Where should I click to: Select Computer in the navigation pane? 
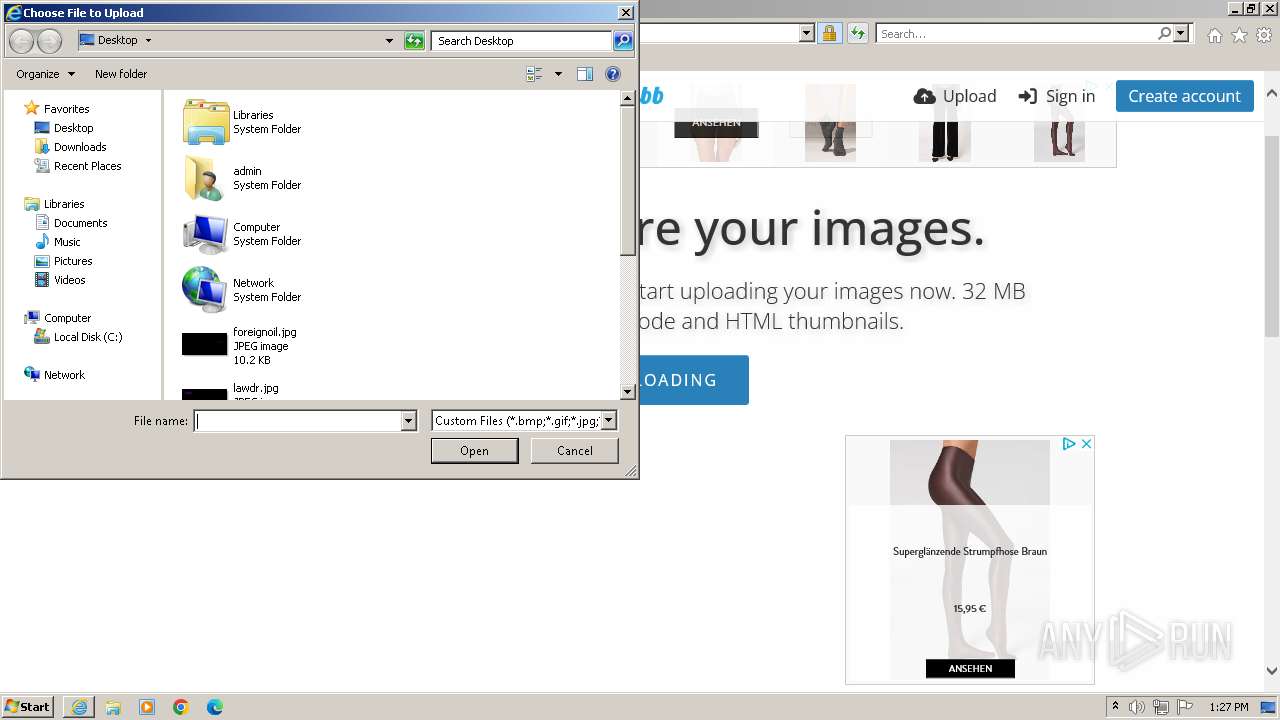click(x=67, y=318)
